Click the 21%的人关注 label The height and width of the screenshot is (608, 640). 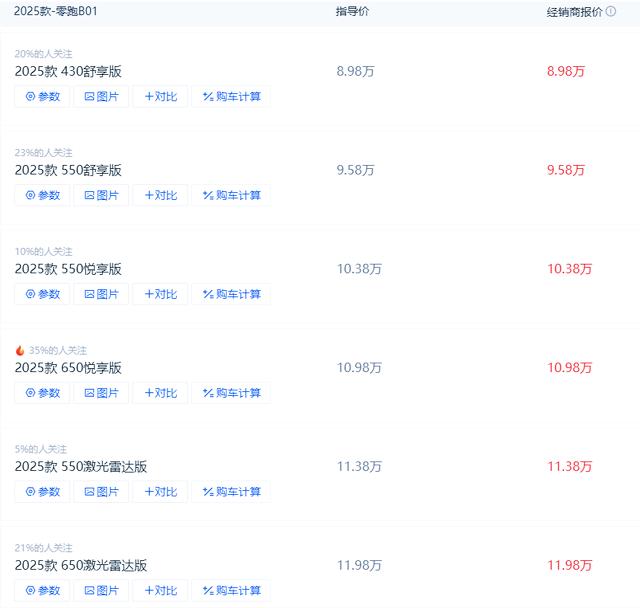click(43, 548)
